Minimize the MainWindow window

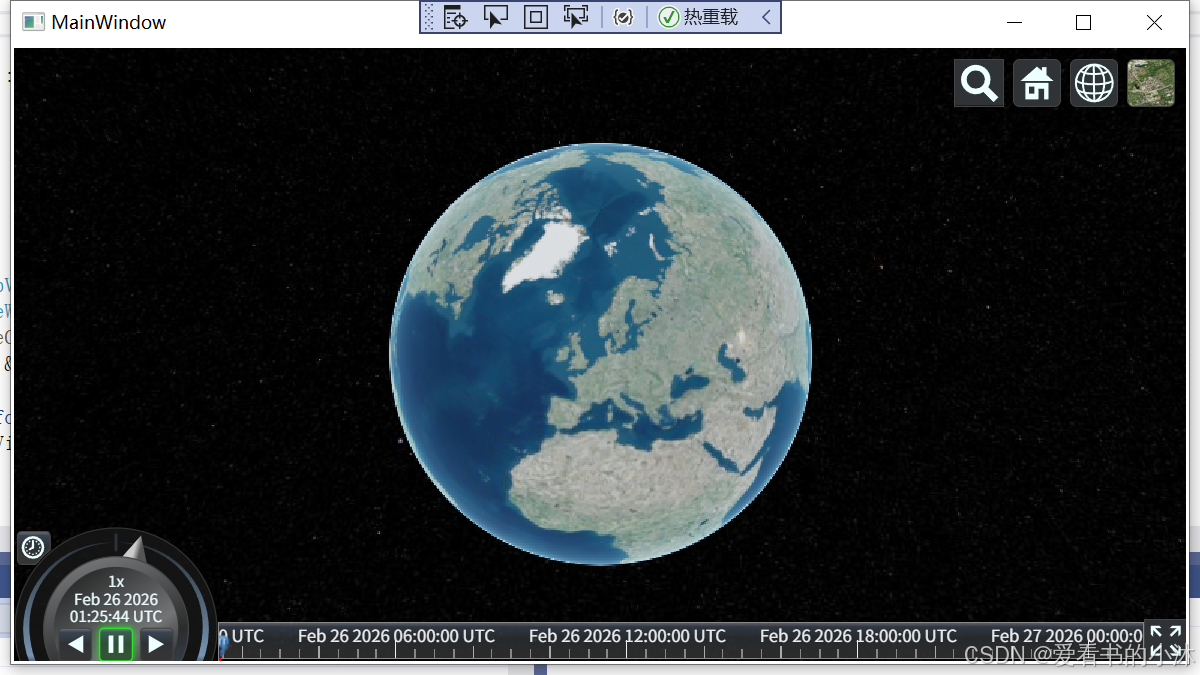tap(1014, 22)
